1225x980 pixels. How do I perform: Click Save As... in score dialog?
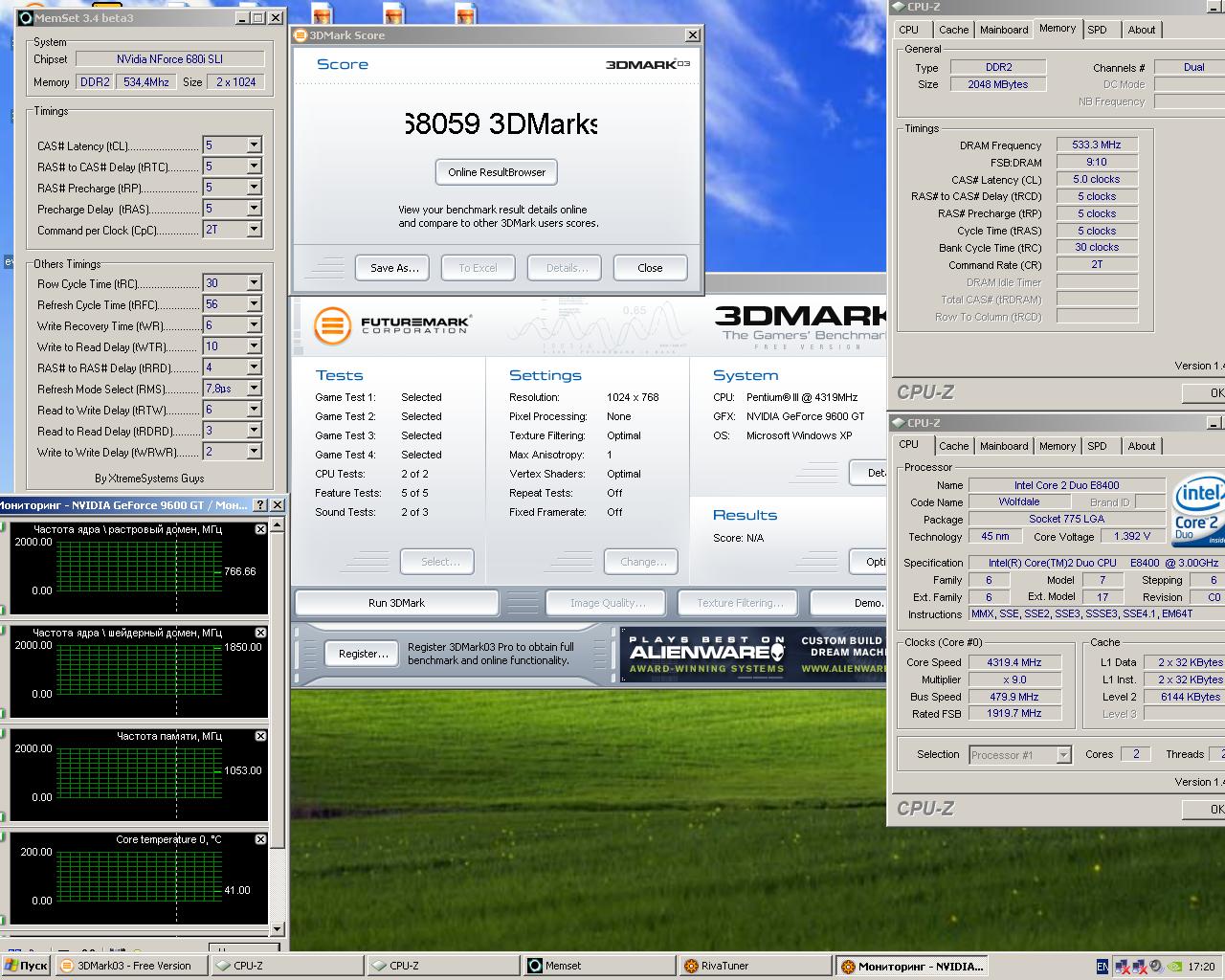click(394, 268)
